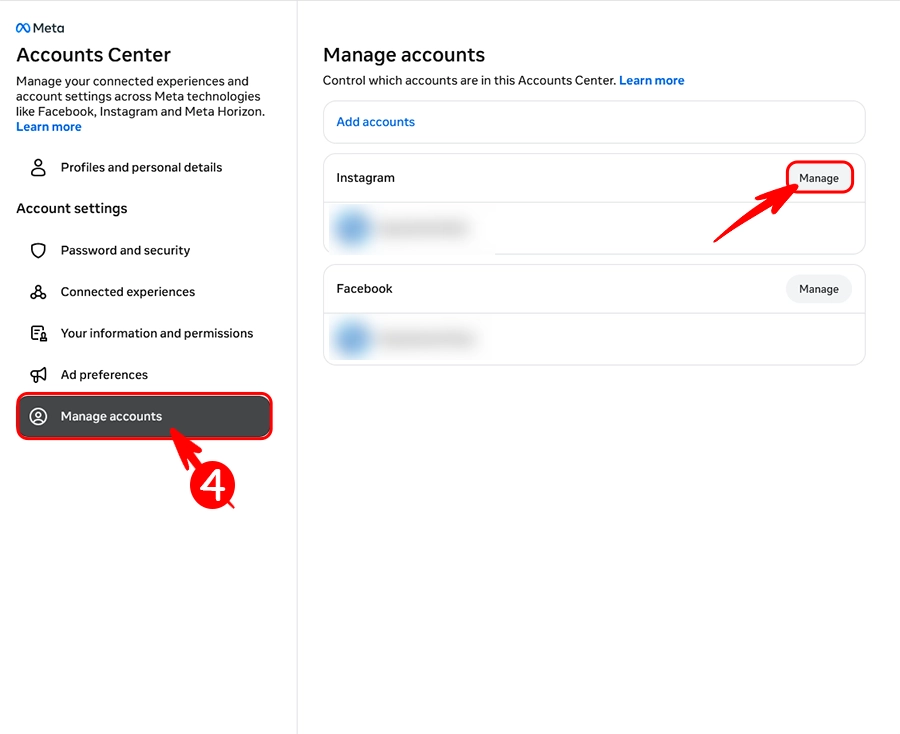Click the Your information and permissions document icon
This screenshot has height=734, width=900.
[39, 334]
